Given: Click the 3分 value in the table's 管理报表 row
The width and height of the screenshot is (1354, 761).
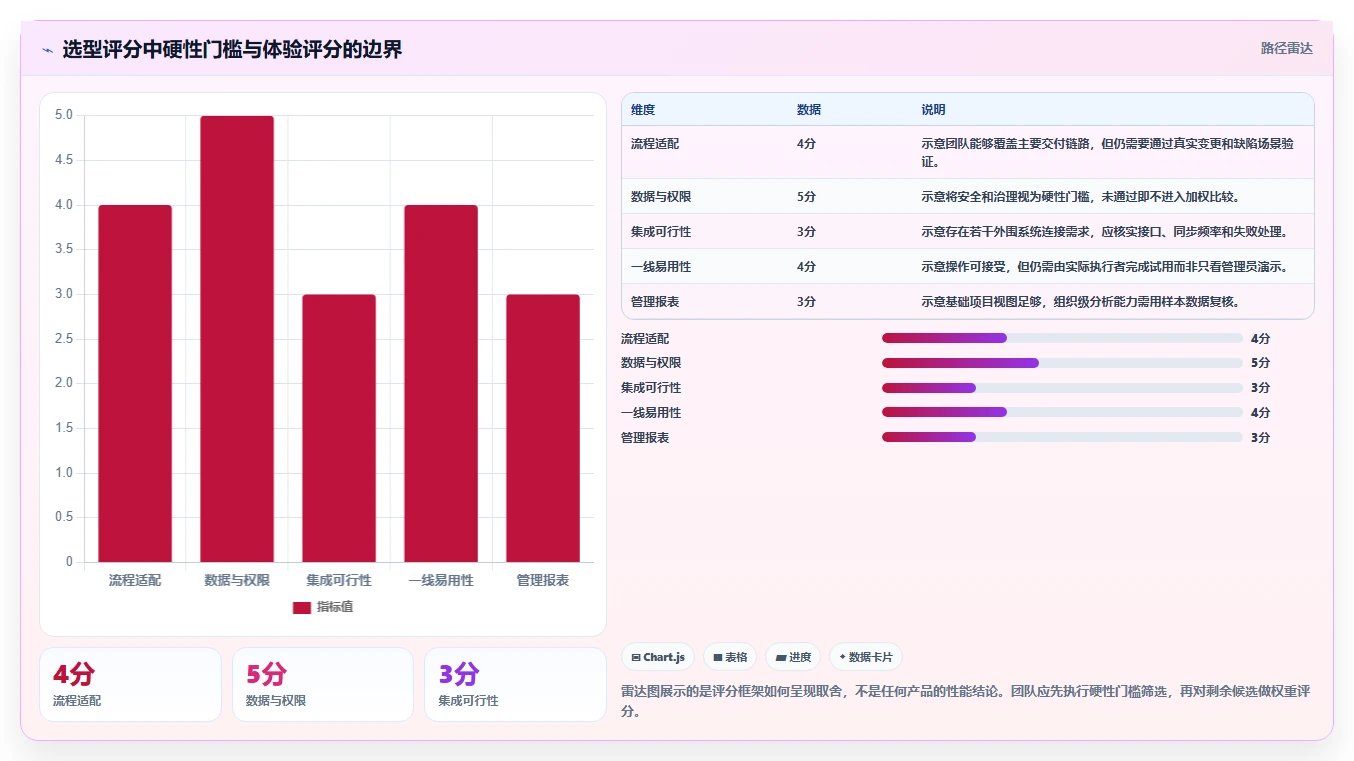Looking at the screenshot, I should (x=806, y=302).
